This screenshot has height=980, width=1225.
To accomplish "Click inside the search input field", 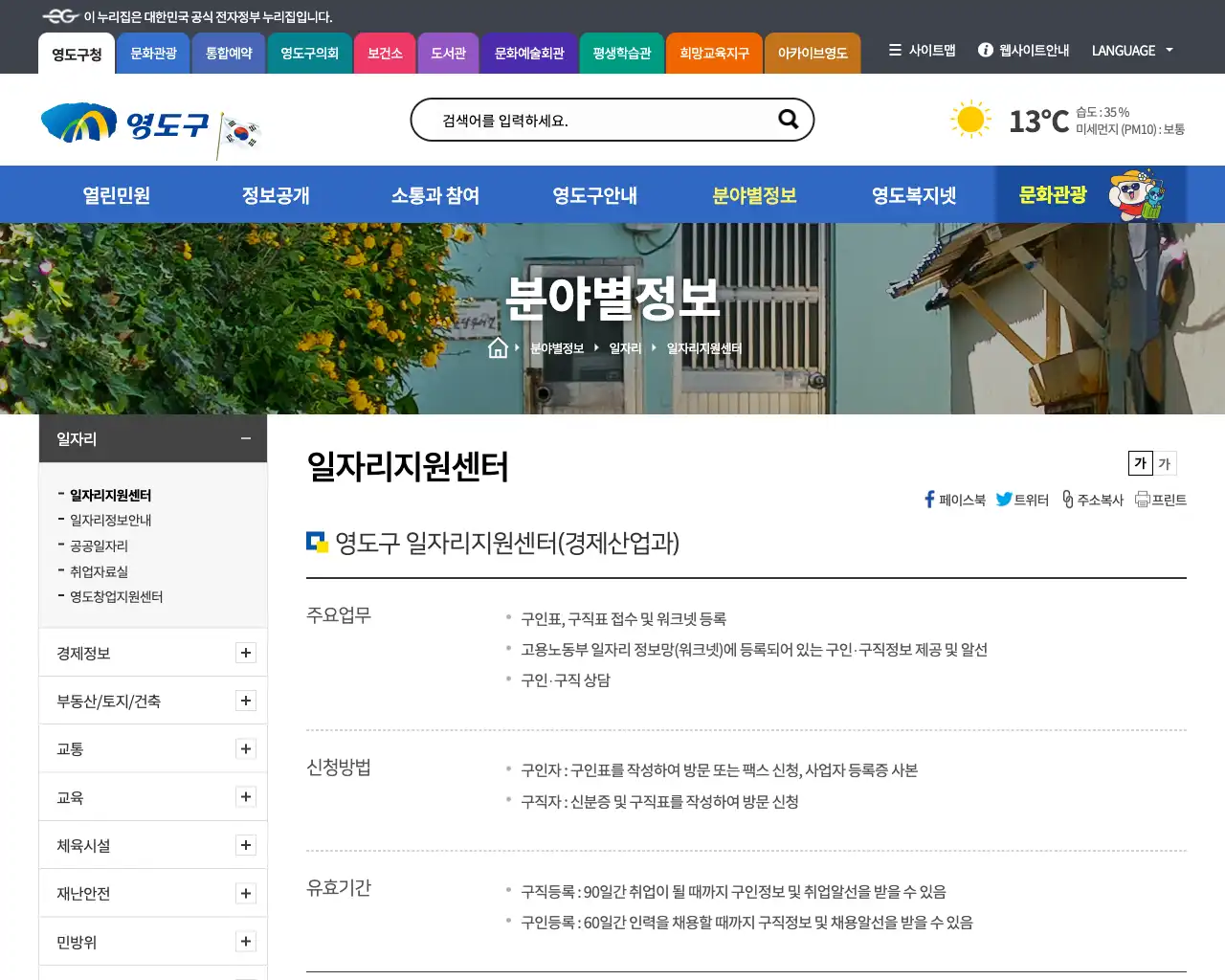I will [x=593, y=120].
